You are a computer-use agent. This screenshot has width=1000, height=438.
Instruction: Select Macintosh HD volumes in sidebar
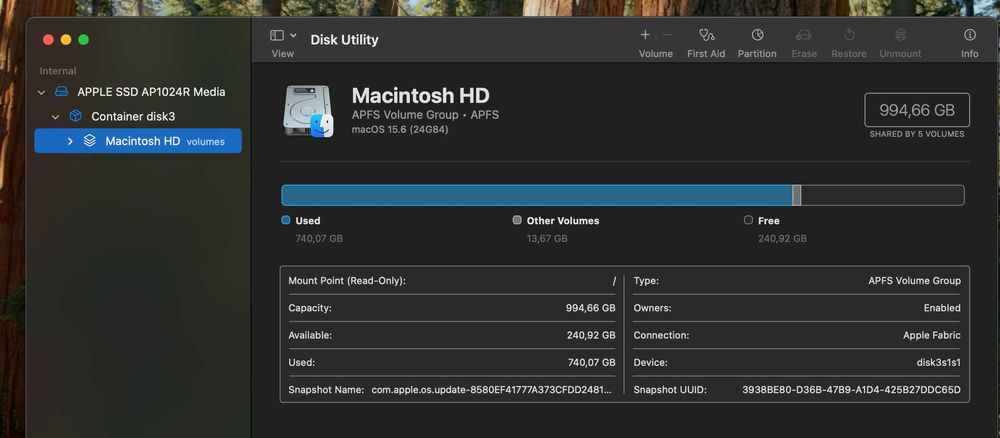[x=138, y=141]
